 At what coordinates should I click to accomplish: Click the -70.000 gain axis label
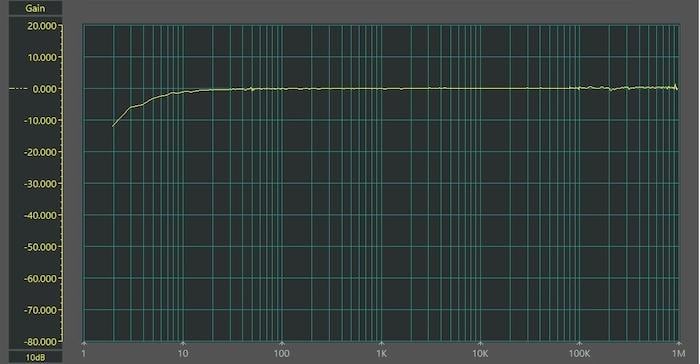(41, 310)
